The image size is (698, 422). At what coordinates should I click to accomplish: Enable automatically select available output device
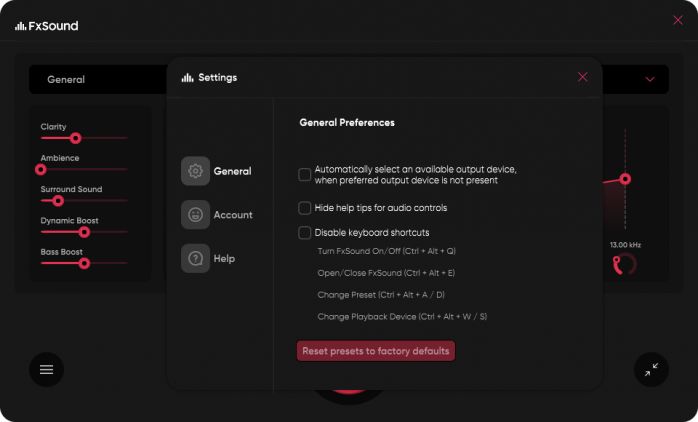point(304,174)
